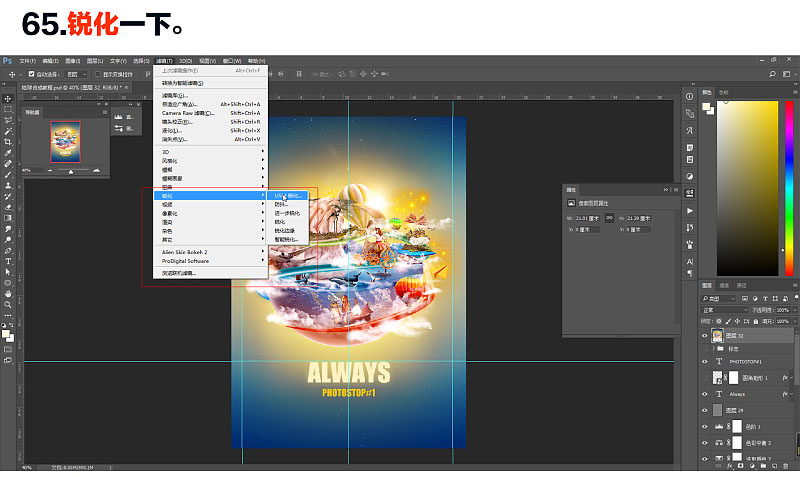Open Alien Skin Bokeh 2 menu item
Image resolution: width=800 pixels, height=477 pixels.
(210, 252)
